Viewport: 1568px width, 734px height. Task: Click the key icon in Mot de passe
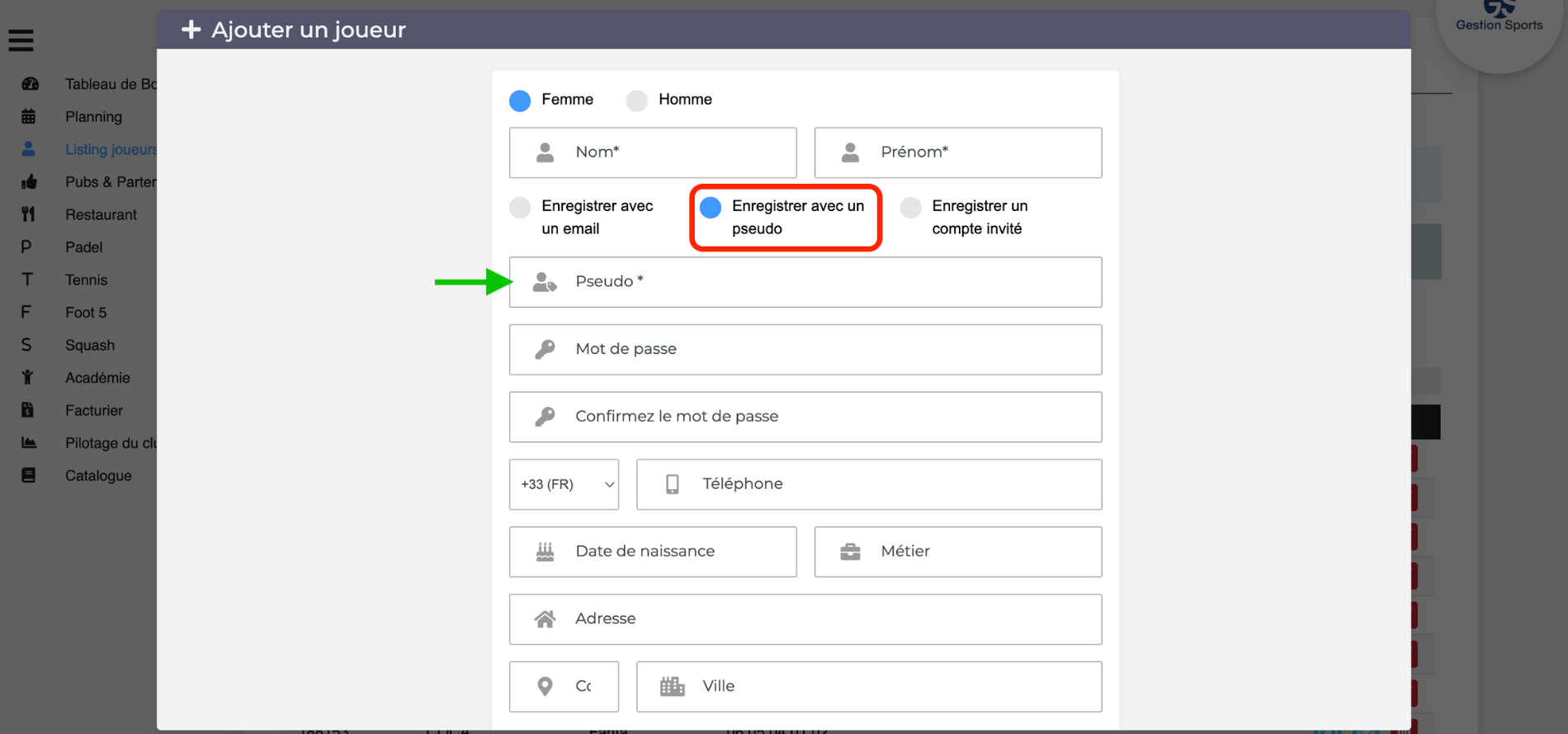click(545, 350)
